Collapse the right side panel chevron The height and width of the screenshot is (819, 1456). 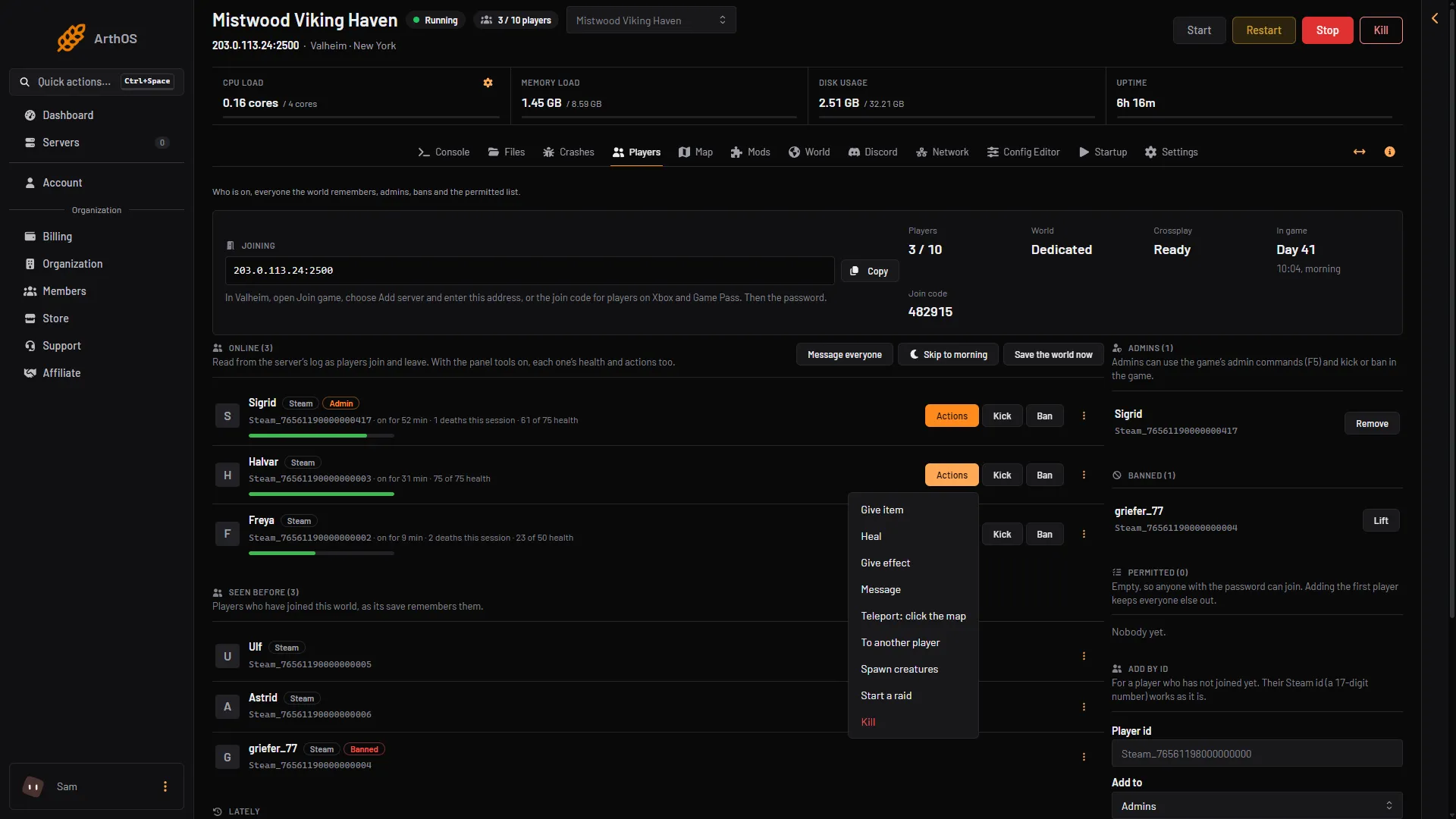point(1435,18)
